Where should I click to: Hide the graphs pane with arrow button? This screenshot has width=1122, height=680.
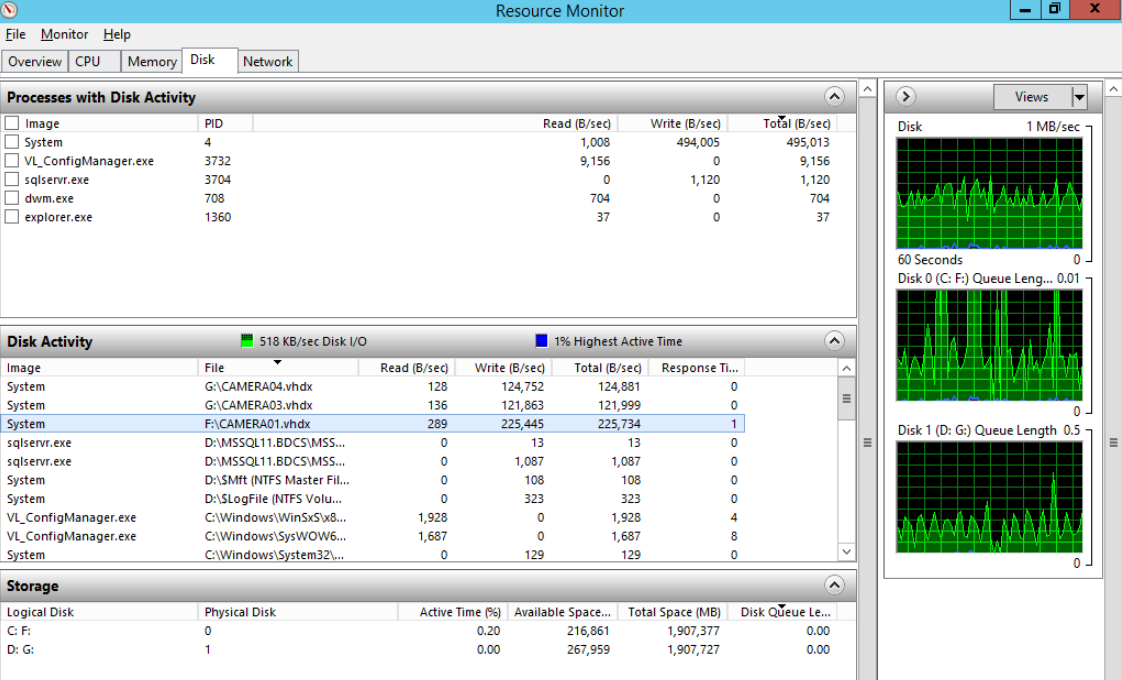tap(905, 97)
